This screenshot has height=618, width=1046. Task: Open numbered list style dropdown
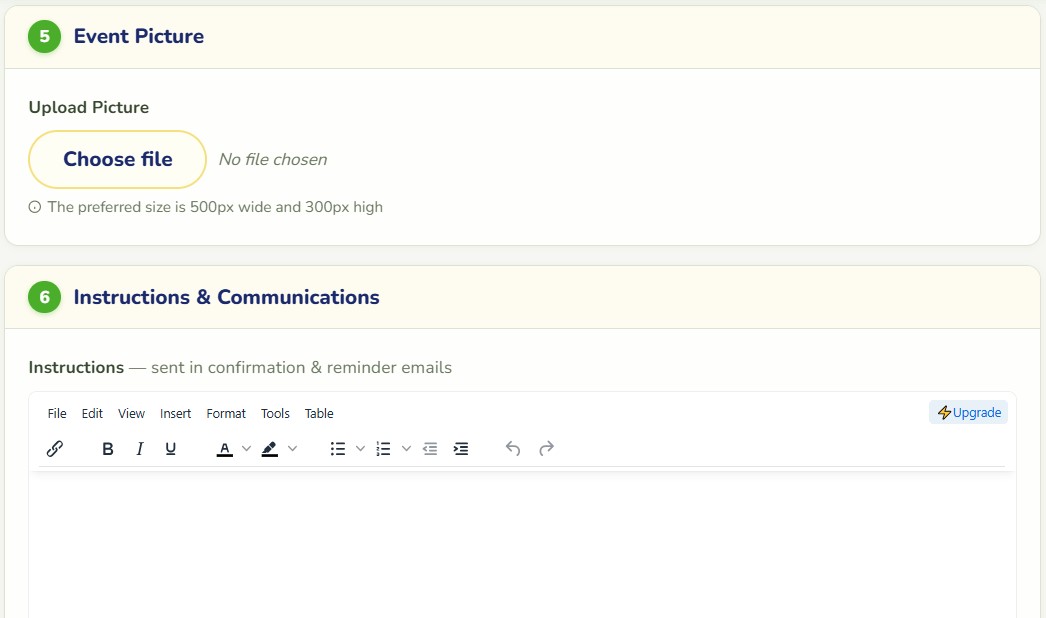406,448
